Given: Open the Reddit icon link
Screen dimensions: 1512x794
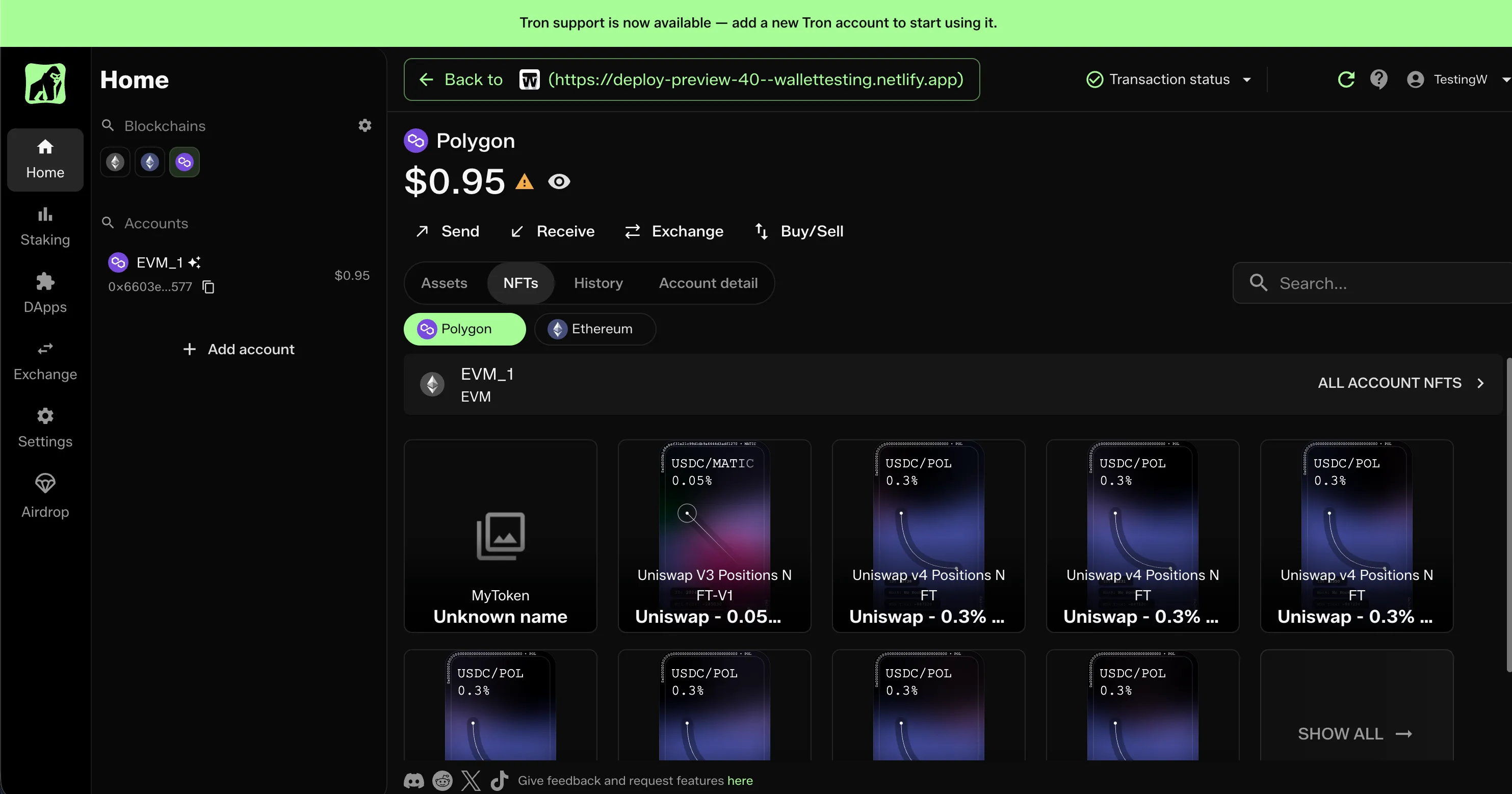Looking at the screenshot, I should click(x=442, y=781).
